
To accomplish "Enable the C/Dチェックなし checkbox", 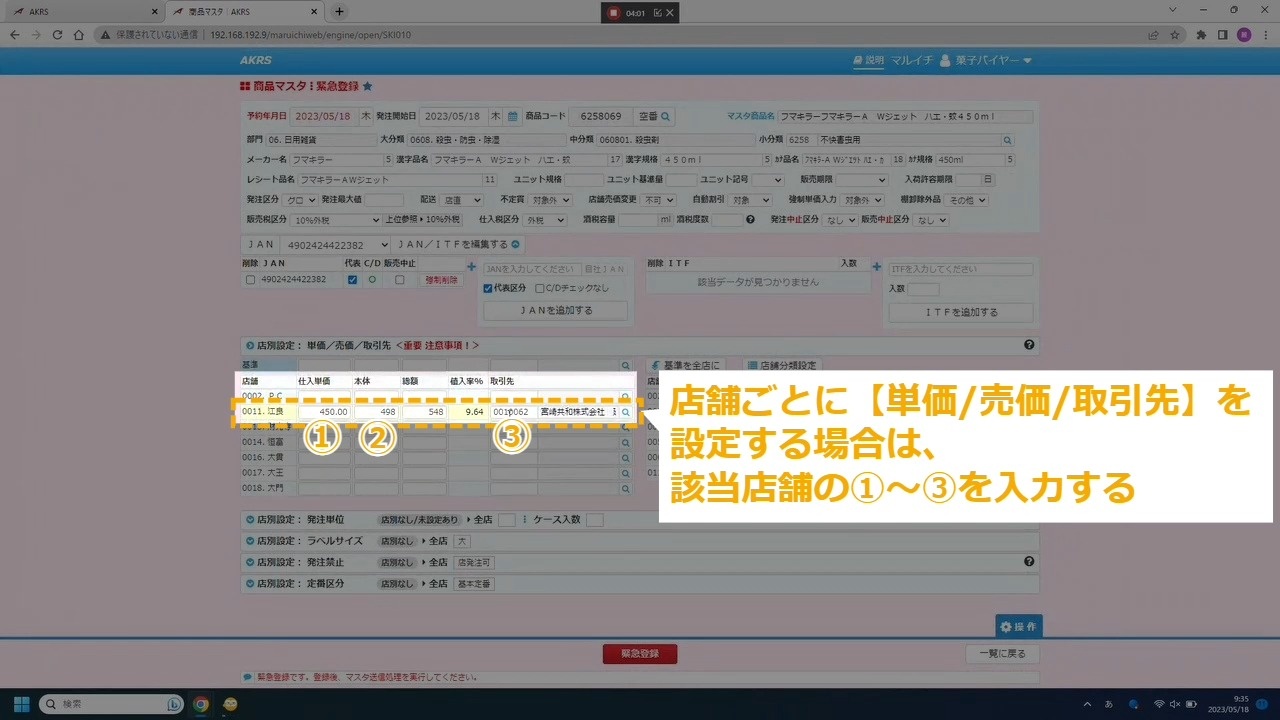I will (x=539, y=288).
